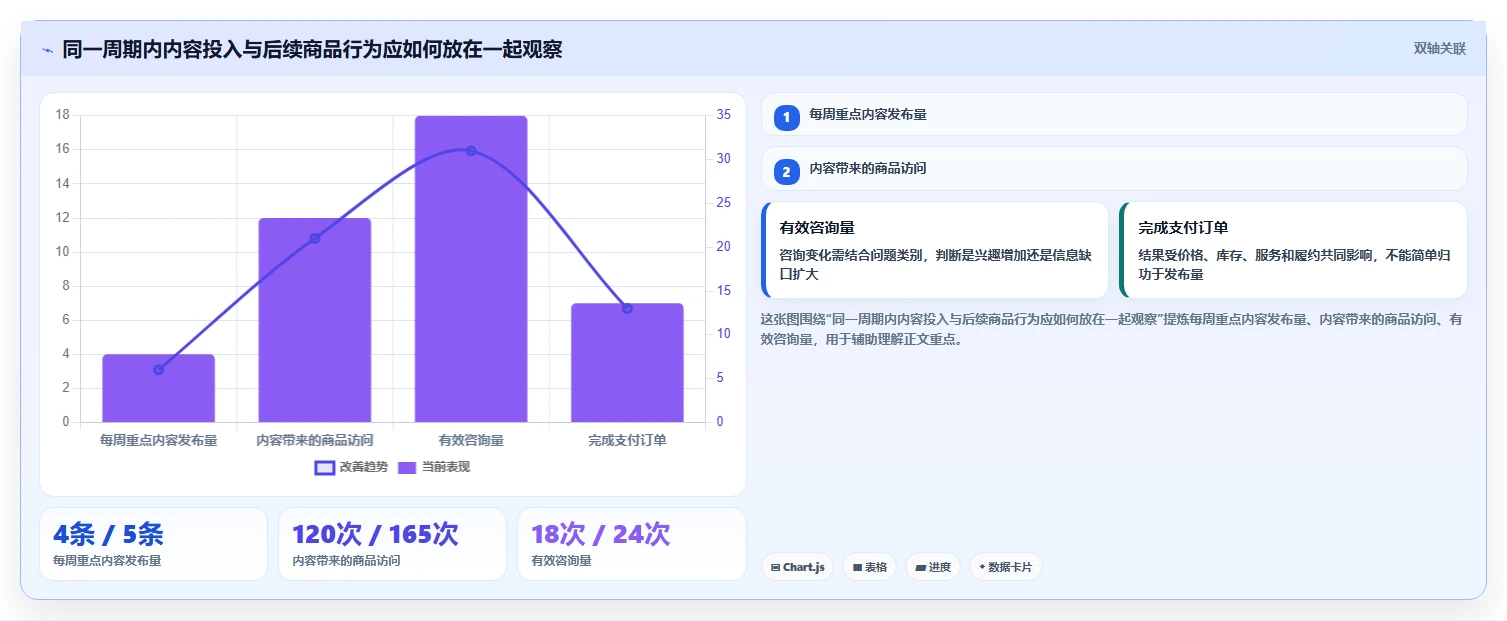The image size is (1507, 621).
Task: Click the 内容带来的商品访问 x-axis label
Action: (x=315, y=440)
